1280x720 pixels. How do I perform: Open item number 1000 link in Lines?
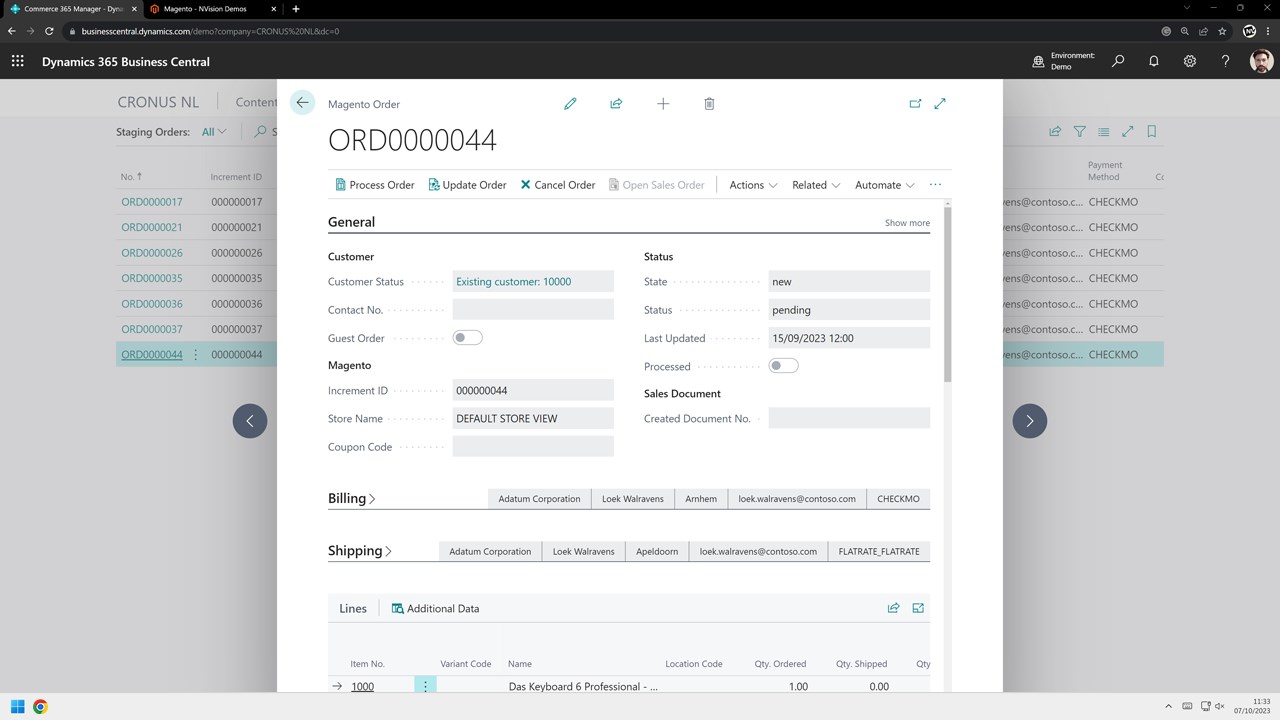(362, 686)
